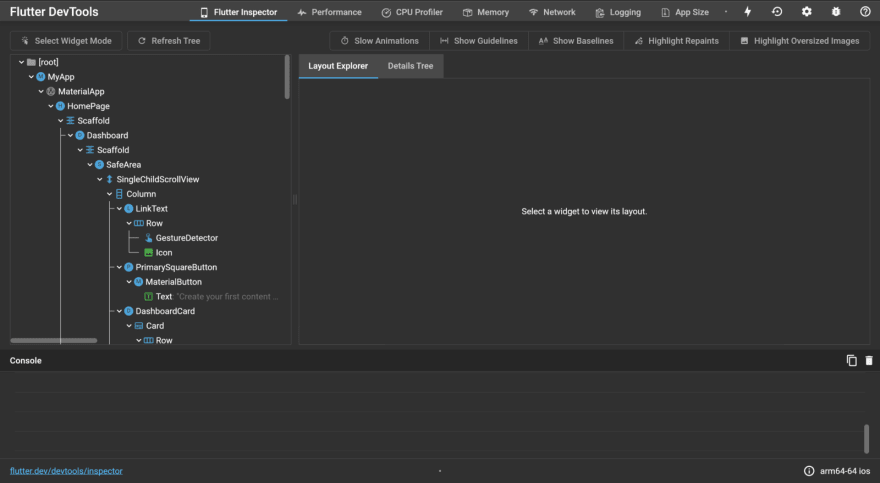Collapse the Column node chevron
This screenshot has width=880, height=483.
[x=109, y=194]
